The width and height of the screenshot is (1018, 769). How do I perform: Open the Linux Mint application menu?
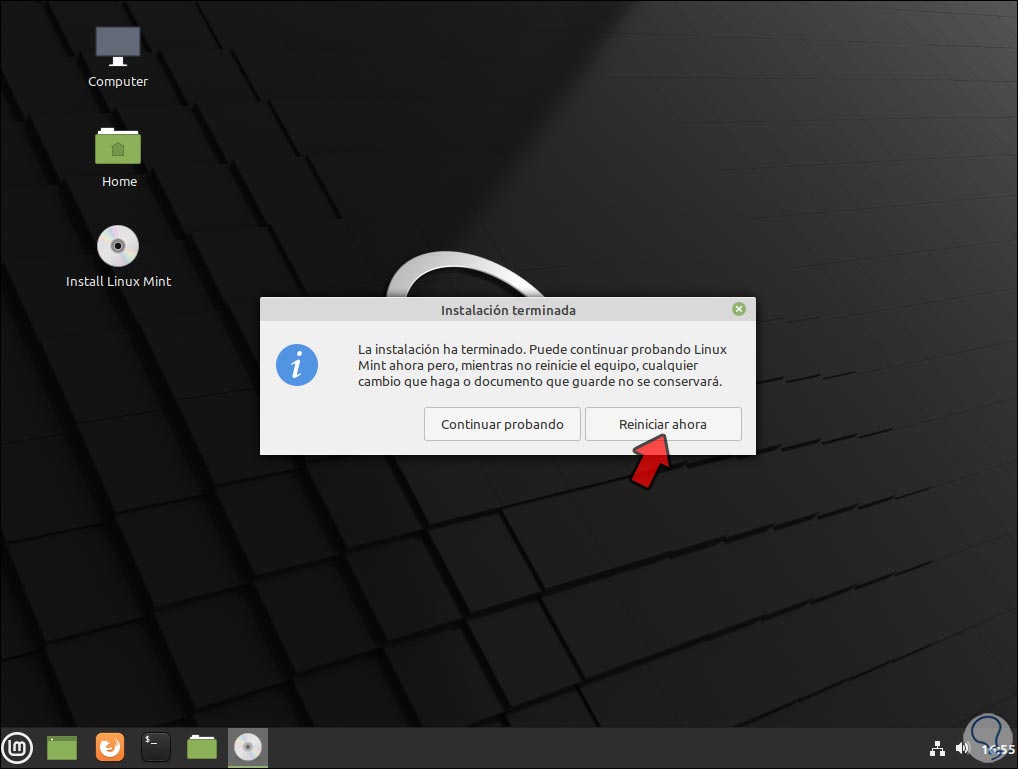17,747
